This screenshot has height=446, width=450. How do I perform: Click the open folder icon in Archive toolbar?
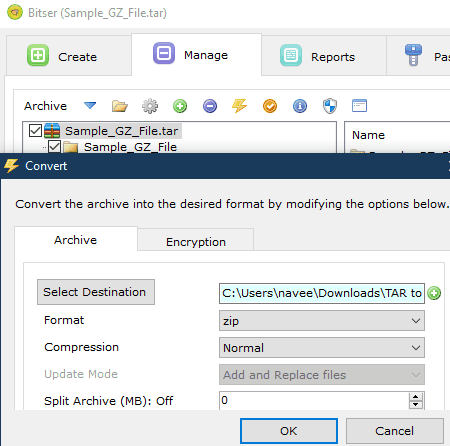[120, 106]
